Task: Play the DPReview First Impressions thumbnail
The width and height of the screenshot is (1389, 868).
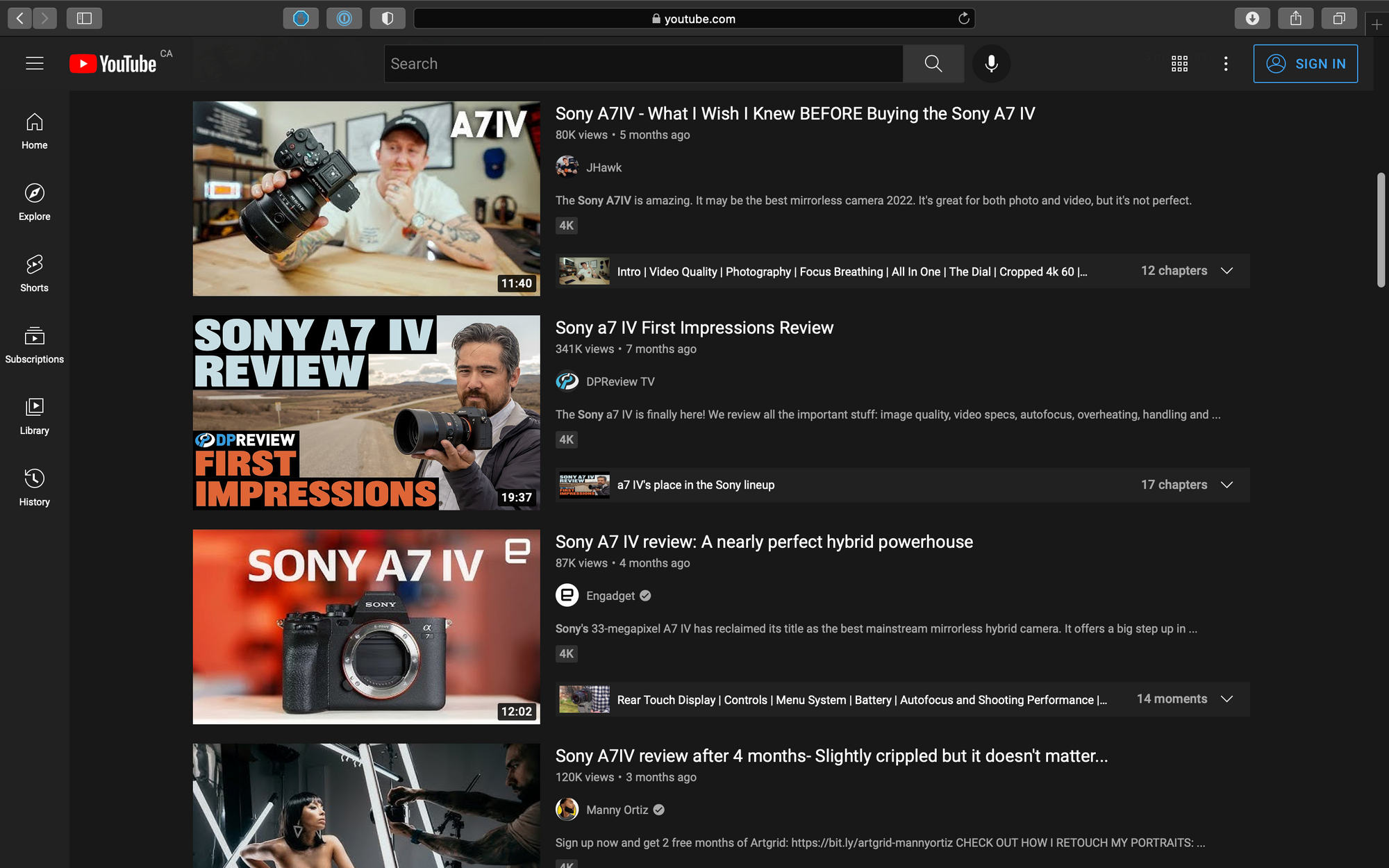Action: click(x=366, y=412)
